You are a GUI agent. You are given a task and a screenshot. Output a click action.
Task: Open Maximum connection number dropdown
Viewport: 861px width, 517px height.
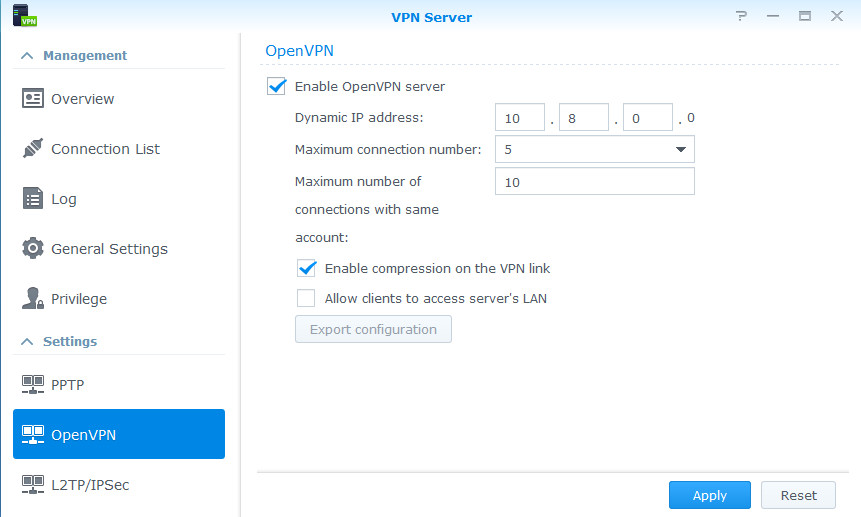click(595, 149)
